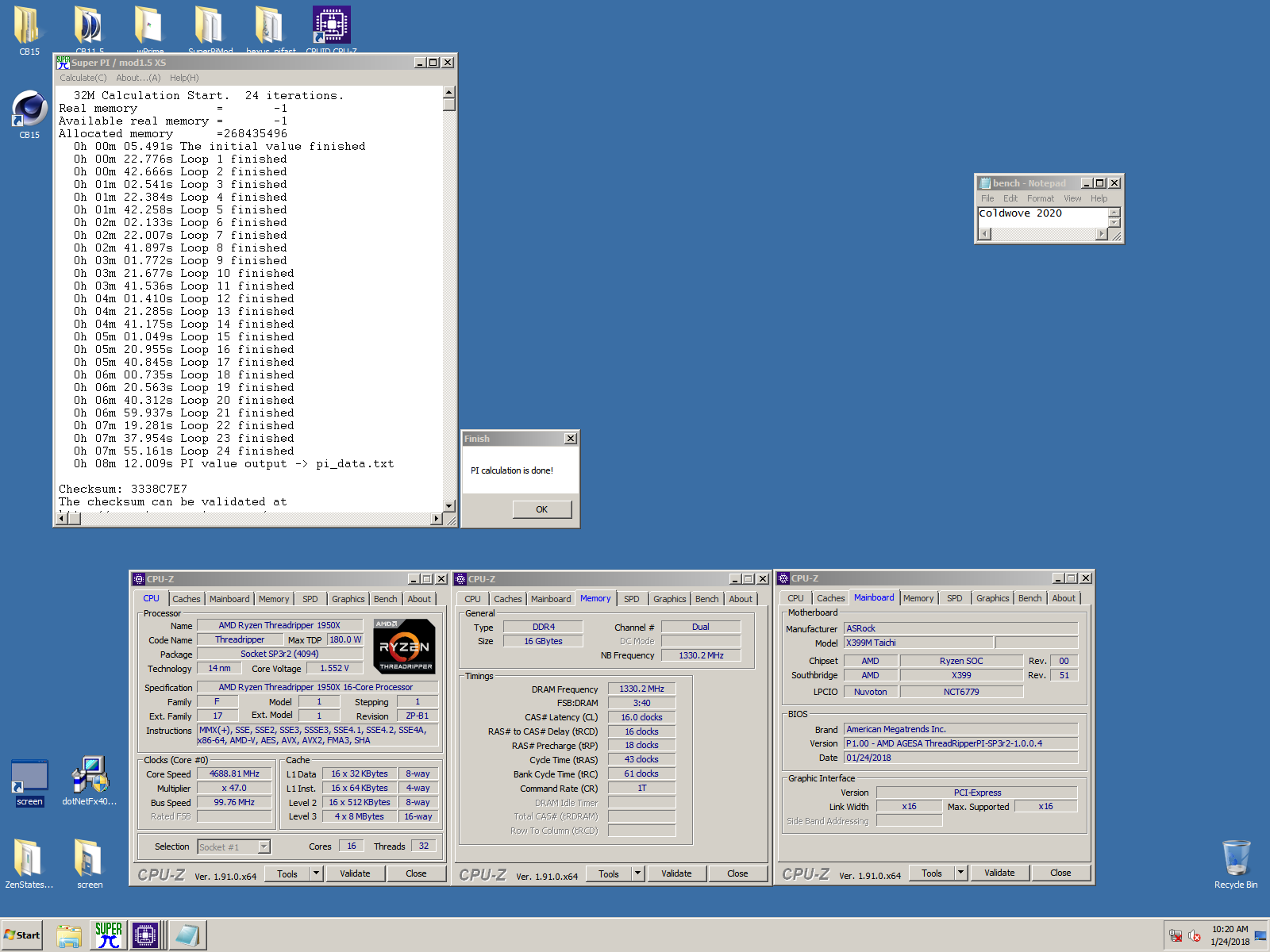The height and width of the screenshot is (952, 1270).
Task: Click Super PI vertical scrollbar up arrow
Action: 449,92
